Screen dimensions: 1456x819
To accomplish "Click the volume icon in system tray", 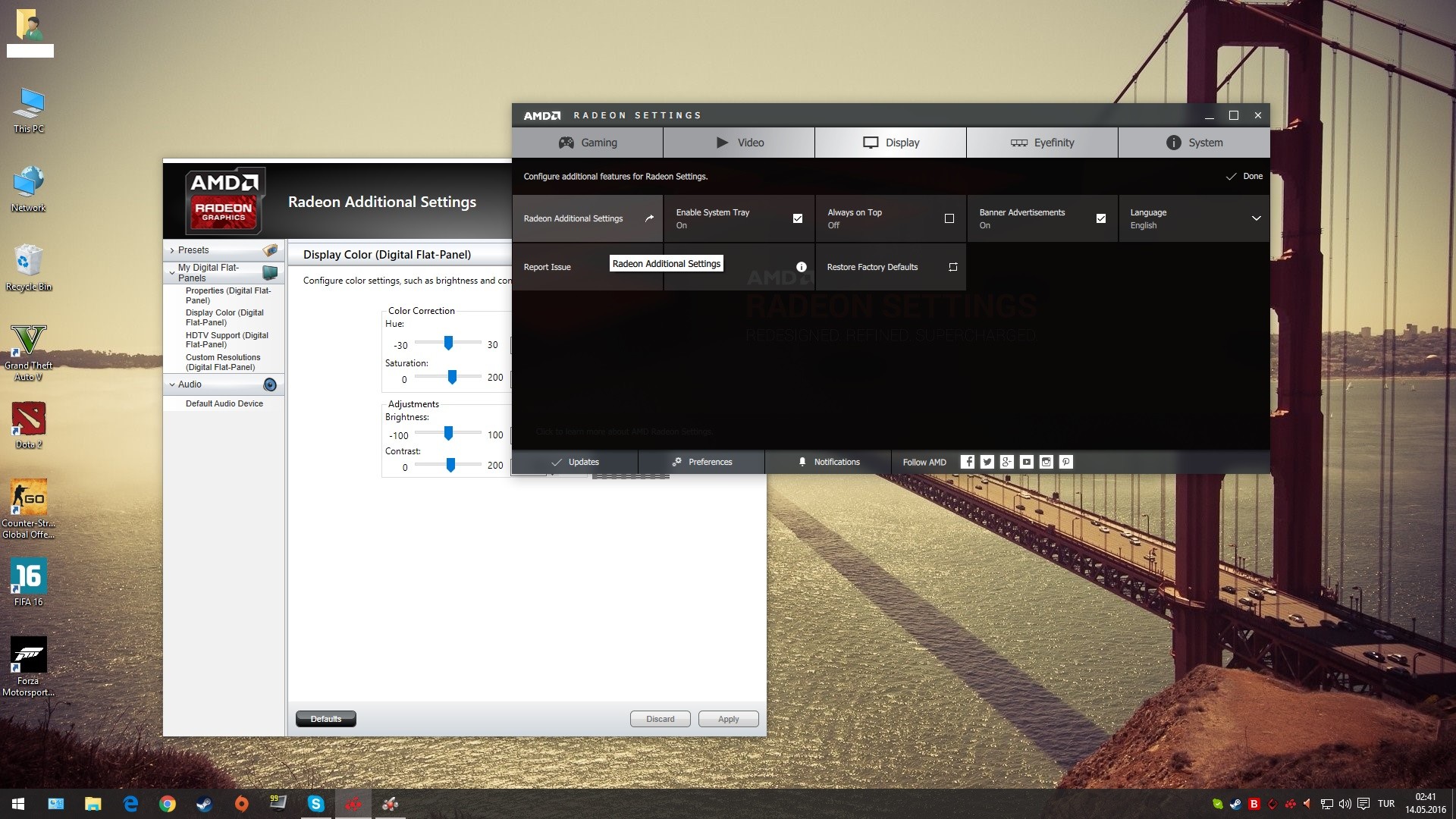I will (1345, 804).
